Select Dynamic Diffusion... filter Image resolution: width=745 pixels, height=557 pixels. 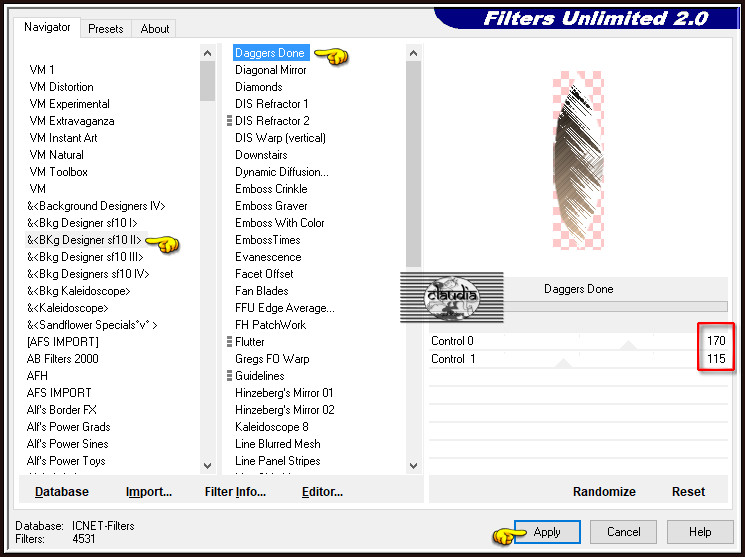tap(282, 172)
